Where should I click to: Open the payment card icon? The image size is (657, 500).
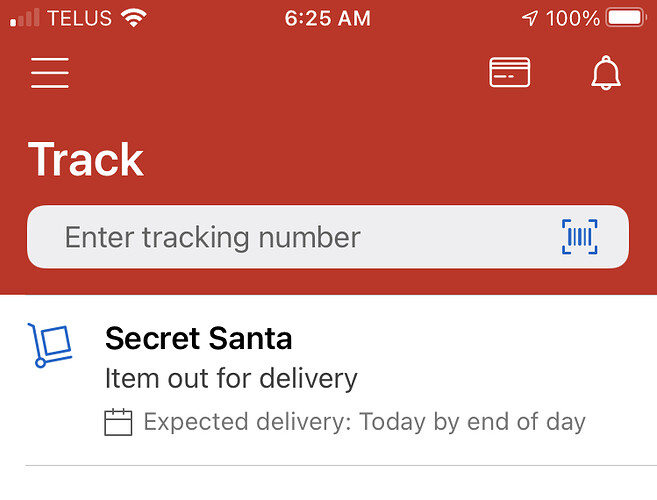pyautogui.click(x=510, y=72)
